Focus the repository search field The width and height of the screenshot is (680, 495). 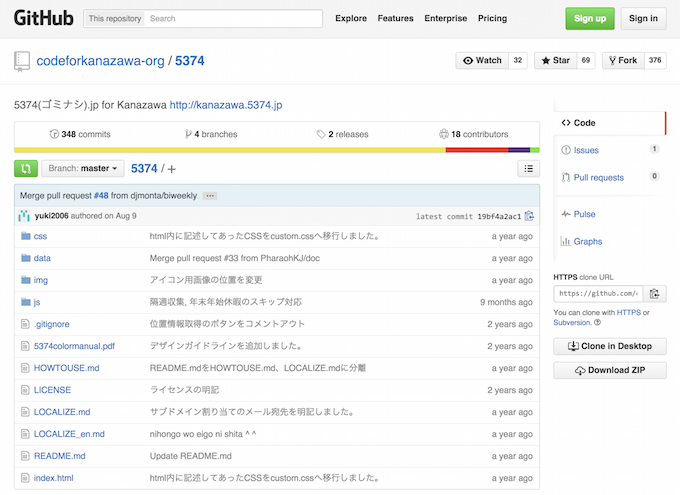click(x=233, y=19)
